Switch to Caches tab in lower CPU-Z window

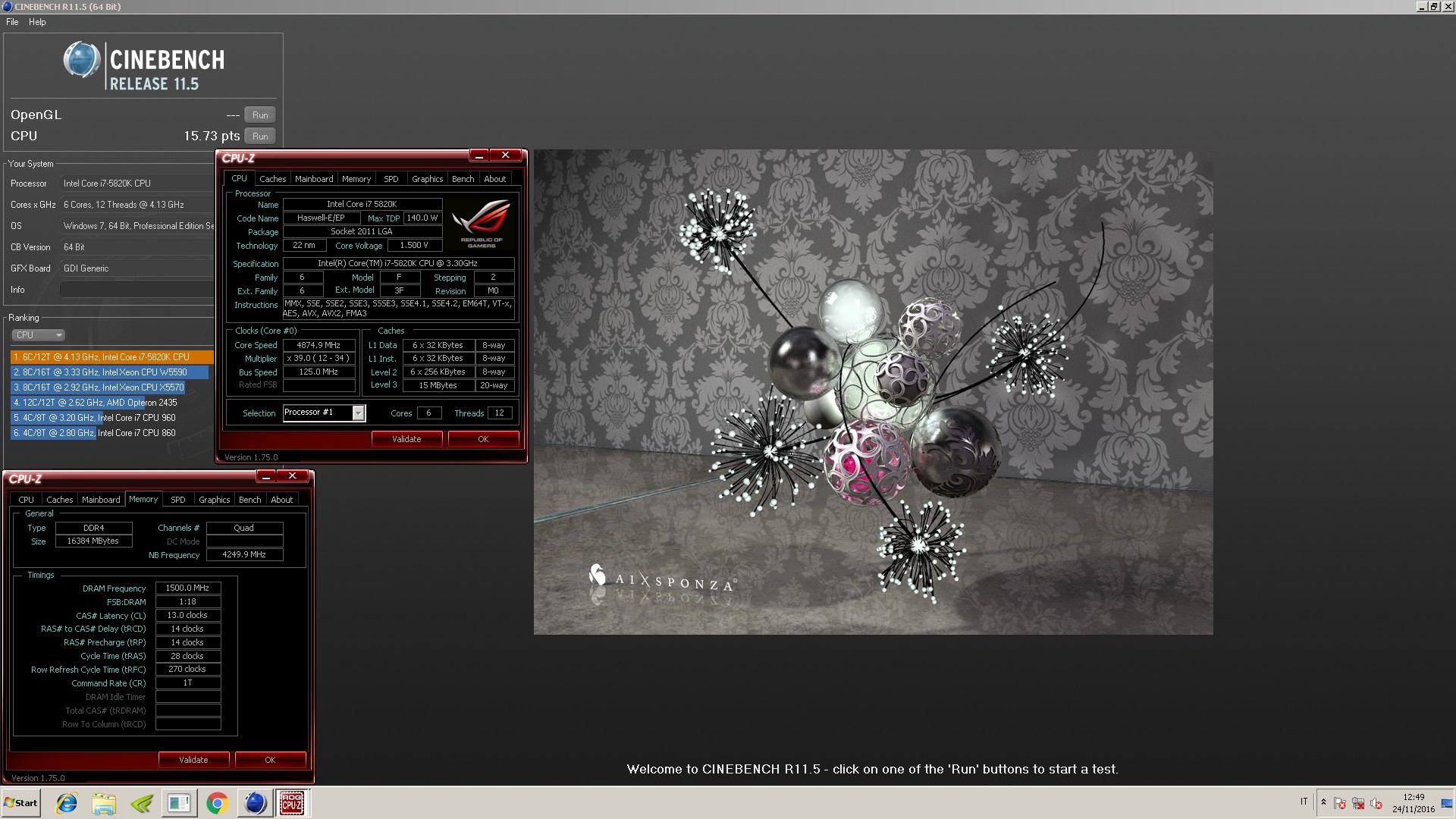[x=60, y=500]
